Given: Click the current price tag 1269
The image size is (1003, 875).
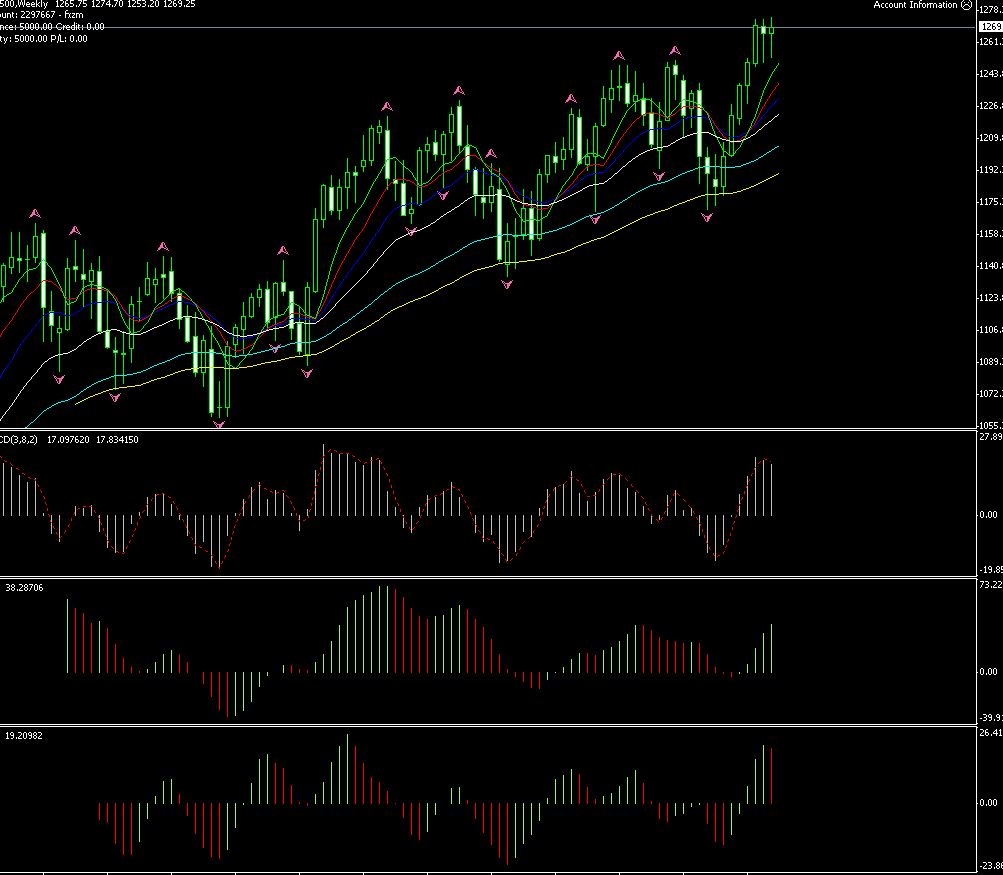Looking at the screenshot, I should click(989, 27).
